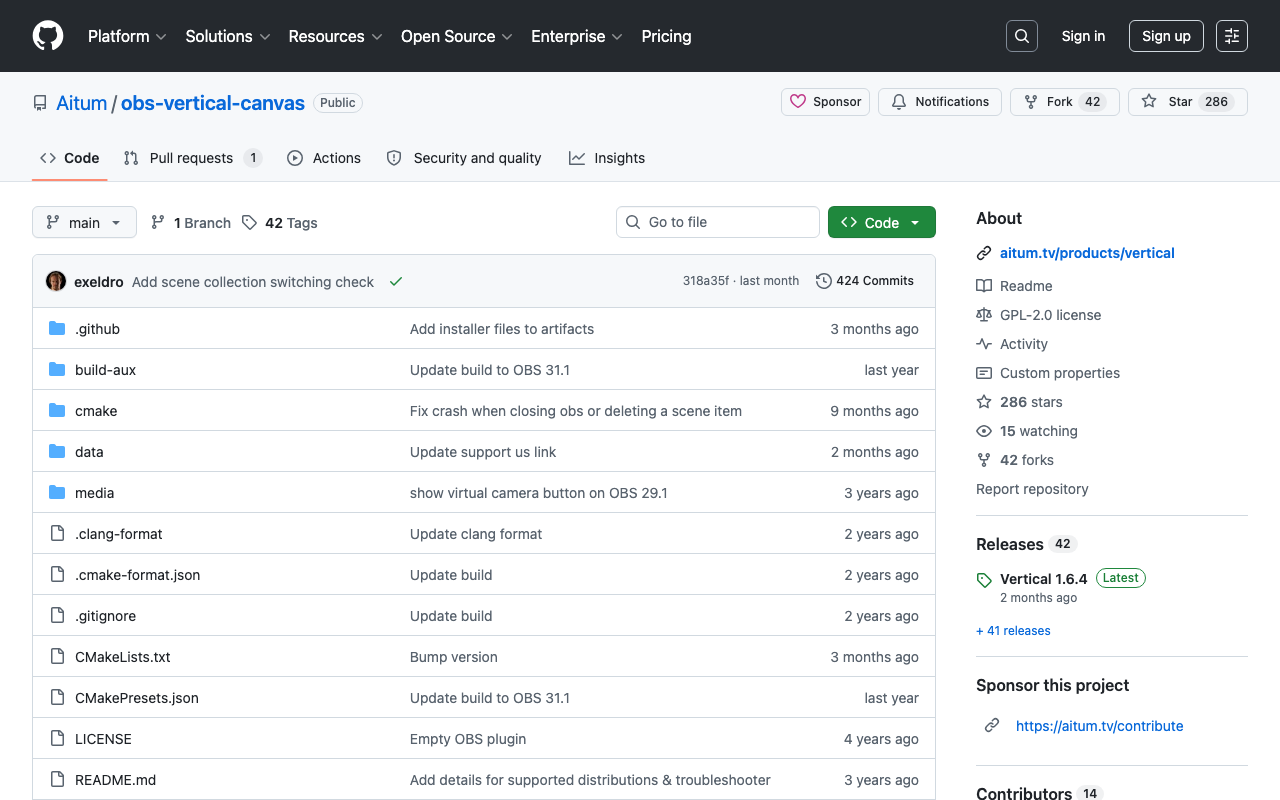
Task: Switch to the Pull requests tab
Action: 193,158
